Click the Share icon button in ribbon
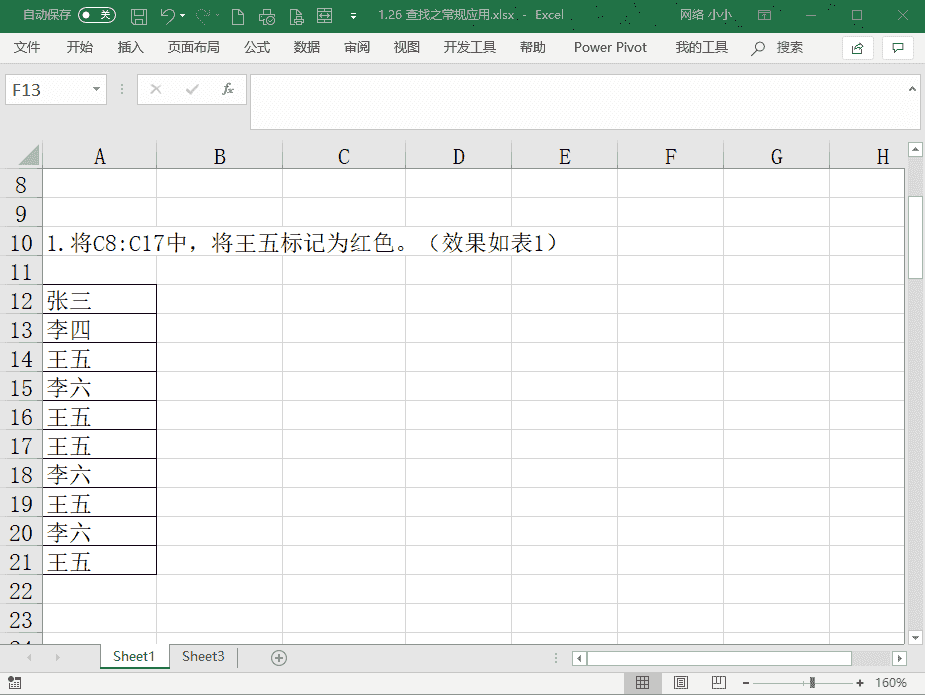Viewport: 925px width, 695px height. pos(857,48)
